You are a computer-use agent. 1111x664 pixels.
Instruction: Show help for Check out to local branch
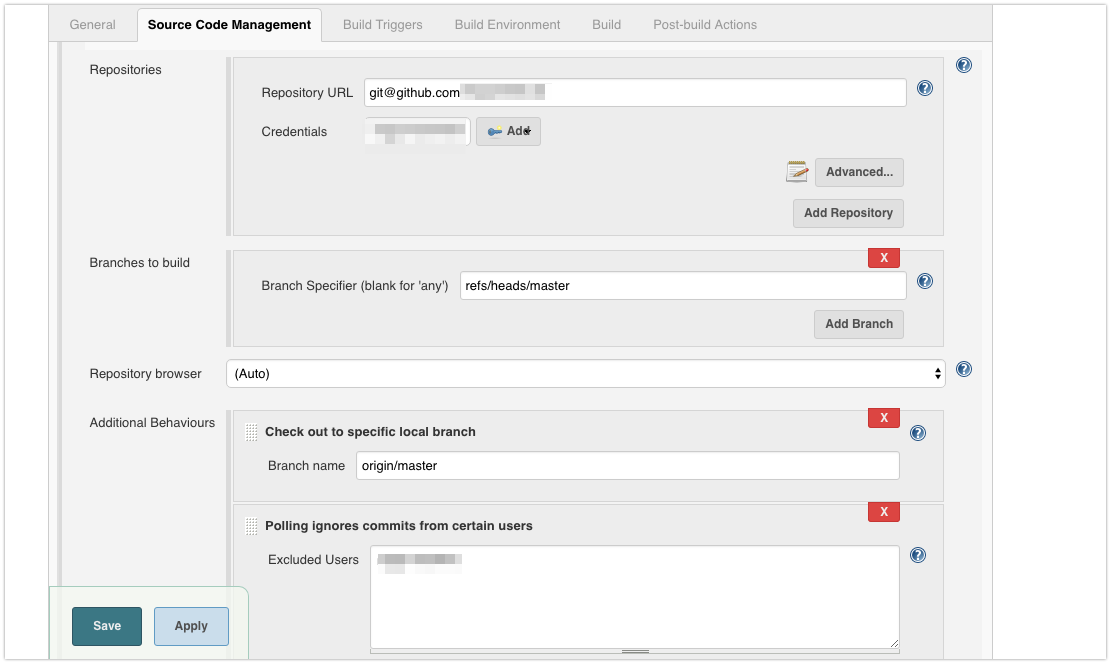click(x=918, y=433)
